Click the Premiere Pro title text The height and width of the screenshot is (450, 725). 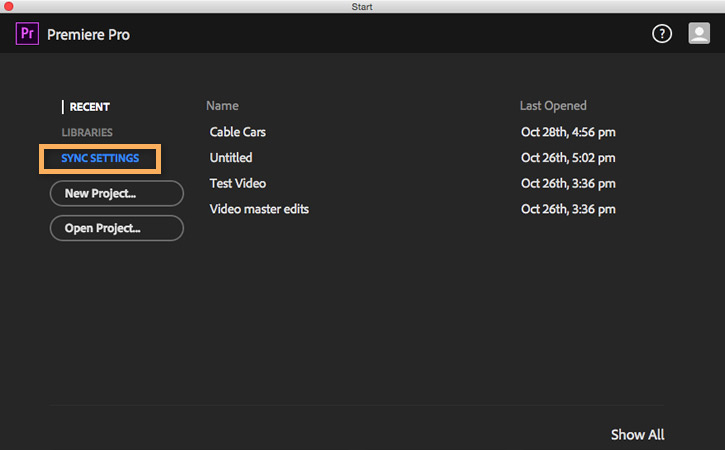click(88, 35)
